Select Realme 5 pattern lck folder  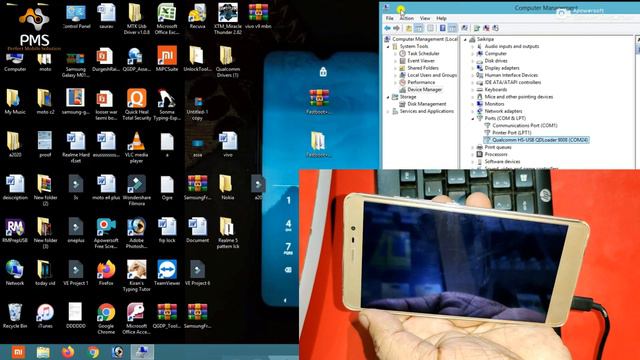[228, 233]
